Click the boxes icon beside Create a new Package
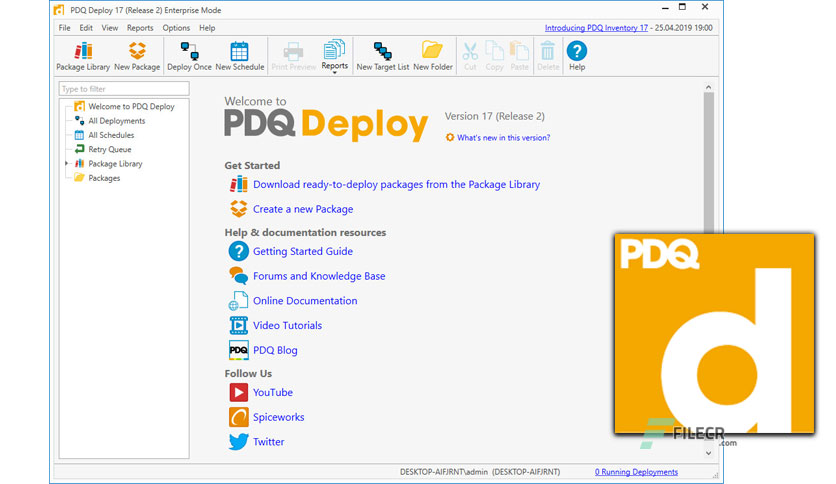 [x=238, y=209]
